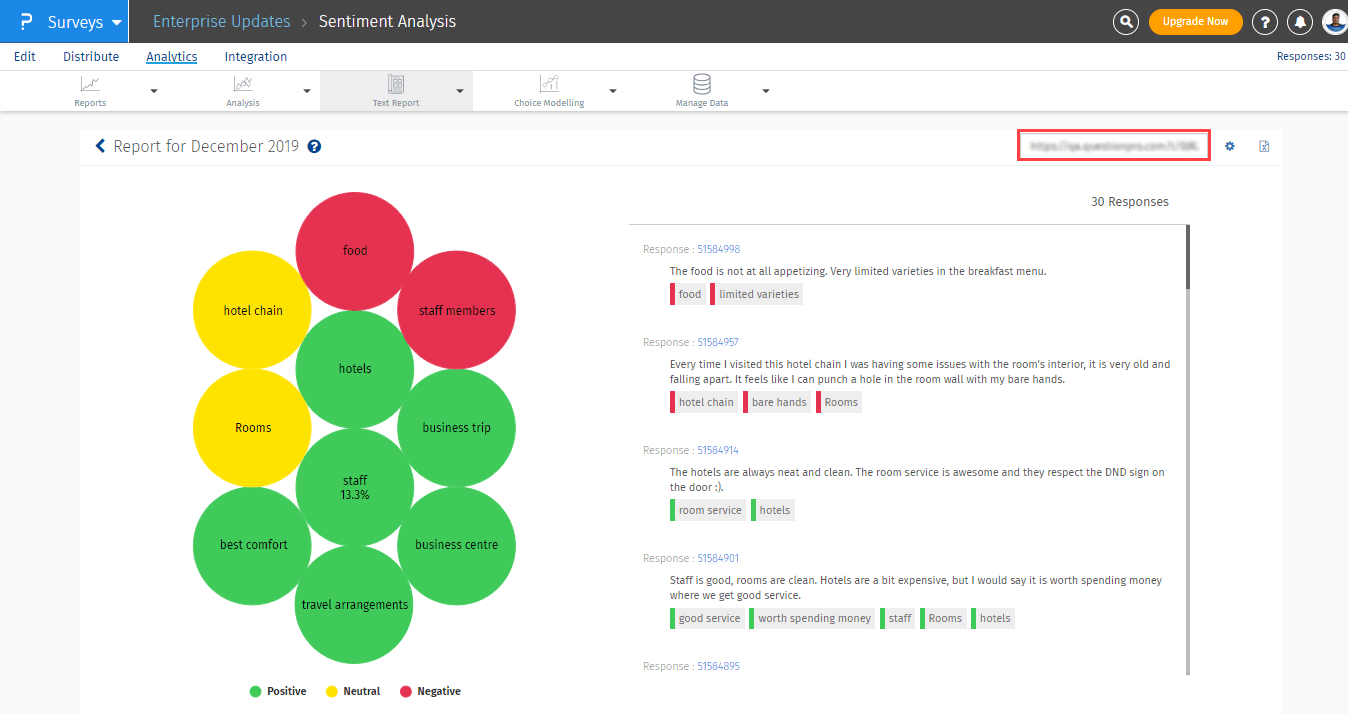Click the user profile avatar
The image size is (1348, 714).
pyautogui.click(x=1334, y=21)
